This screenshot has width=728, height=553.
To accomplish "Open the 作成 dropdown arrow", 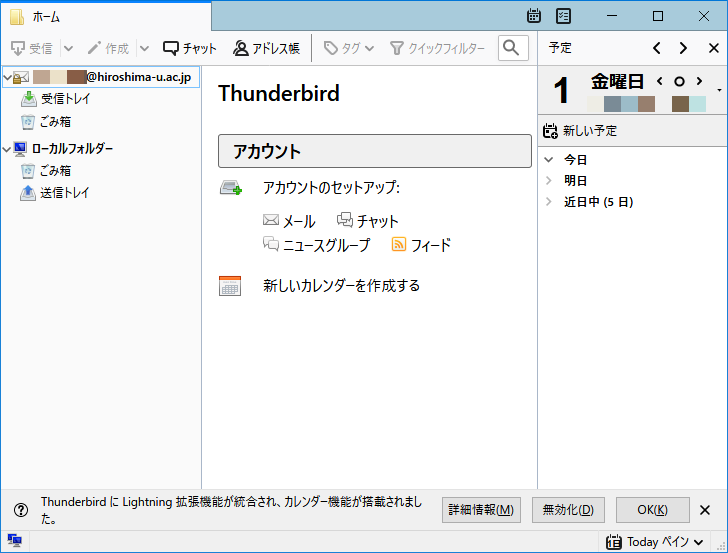I will pyautogui.click(x=144, y=48).
